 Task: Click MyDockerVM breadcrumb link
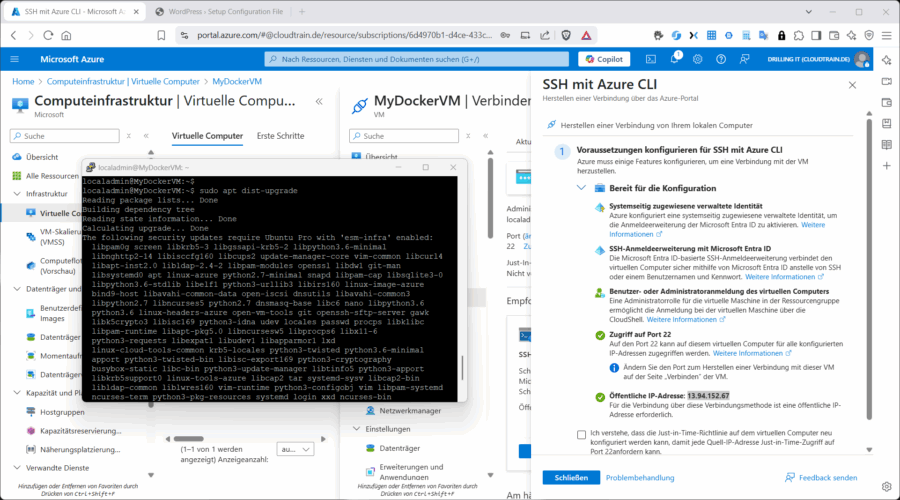(x=237, y=82)
